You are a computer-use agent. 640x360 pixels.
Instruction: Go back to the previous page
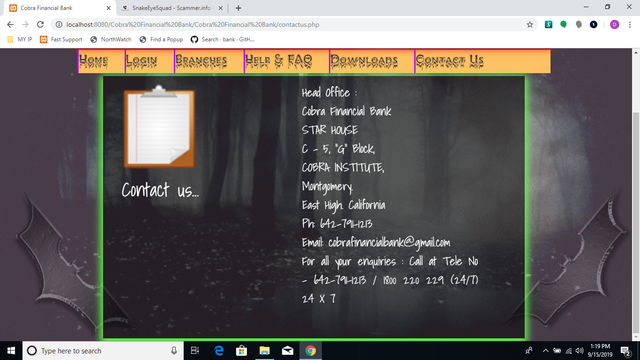point(10,24)
